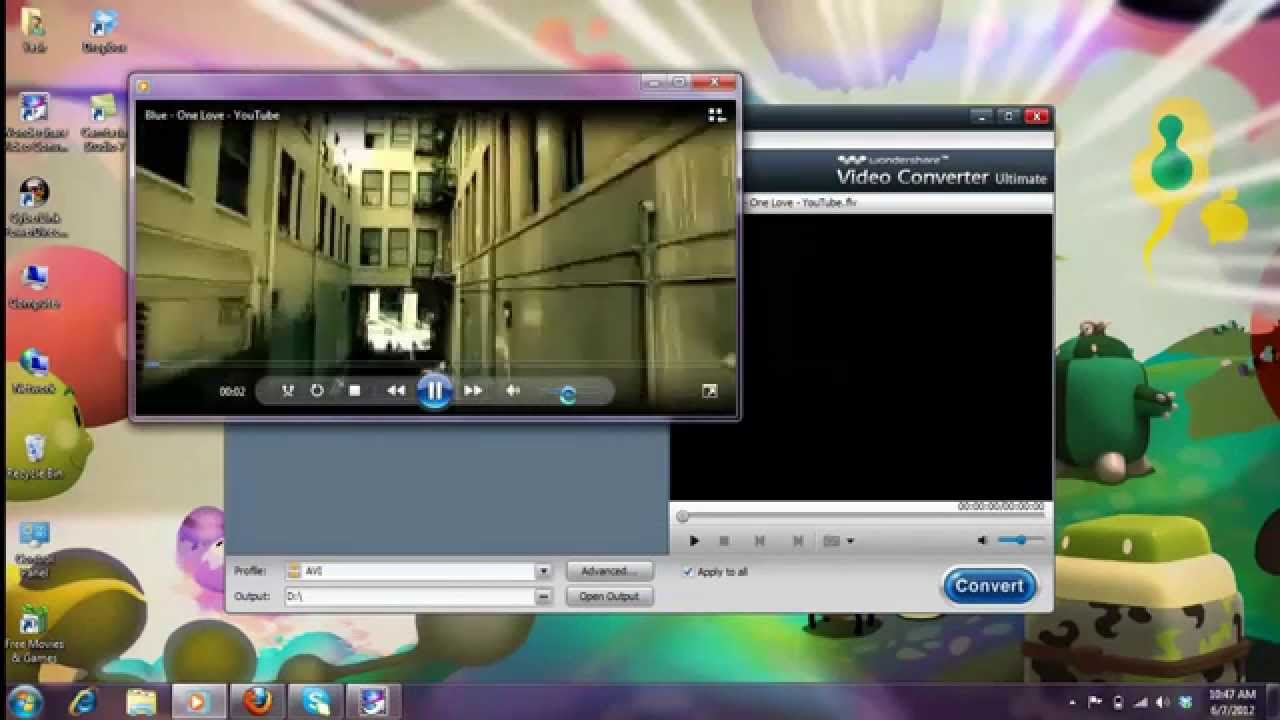The width and height of the screenshot is (1280, 720).
Task: Toggle the Apply to all checkbox
Action: (687, 572)
